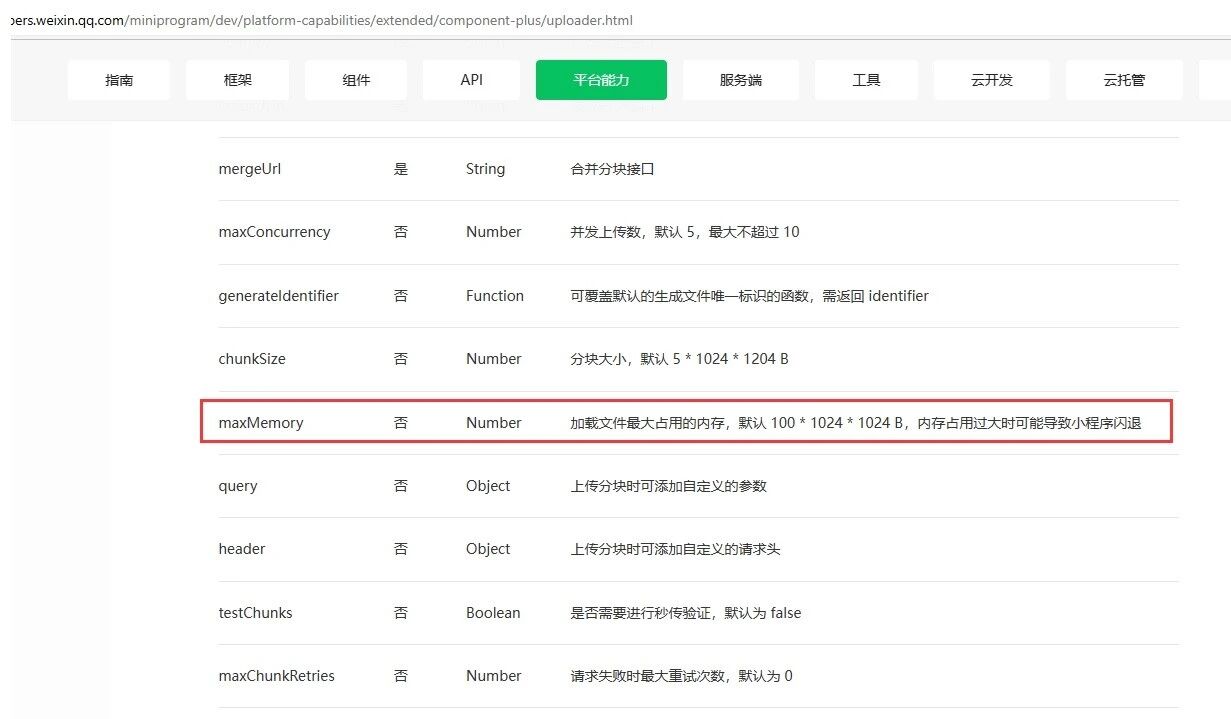
Task: Click the 加载文件最大占用的内存 description
Action: pos(856,423)
